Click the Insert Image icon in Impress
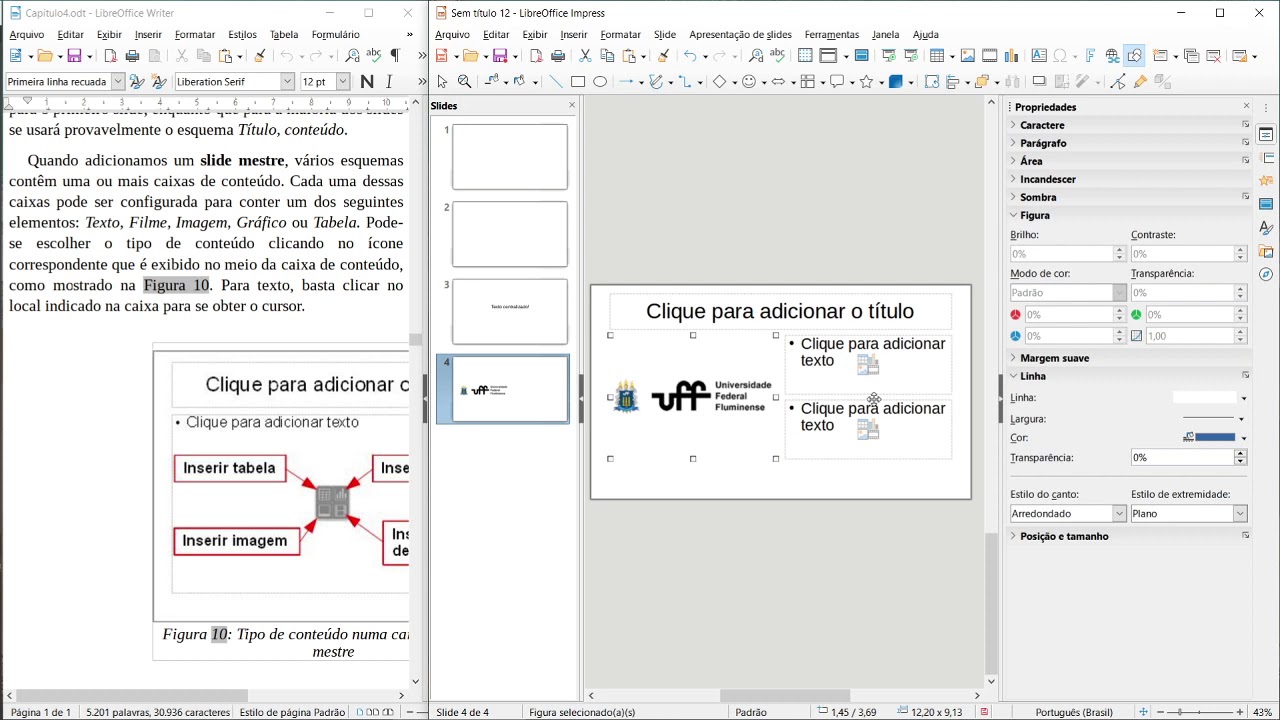Image resolution: width=1280 pixels, height=720 pixels. click(x=967, y=56)
